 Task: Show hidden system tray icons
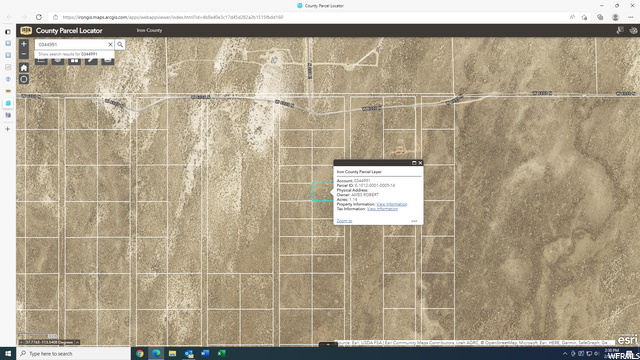(565, 353)
